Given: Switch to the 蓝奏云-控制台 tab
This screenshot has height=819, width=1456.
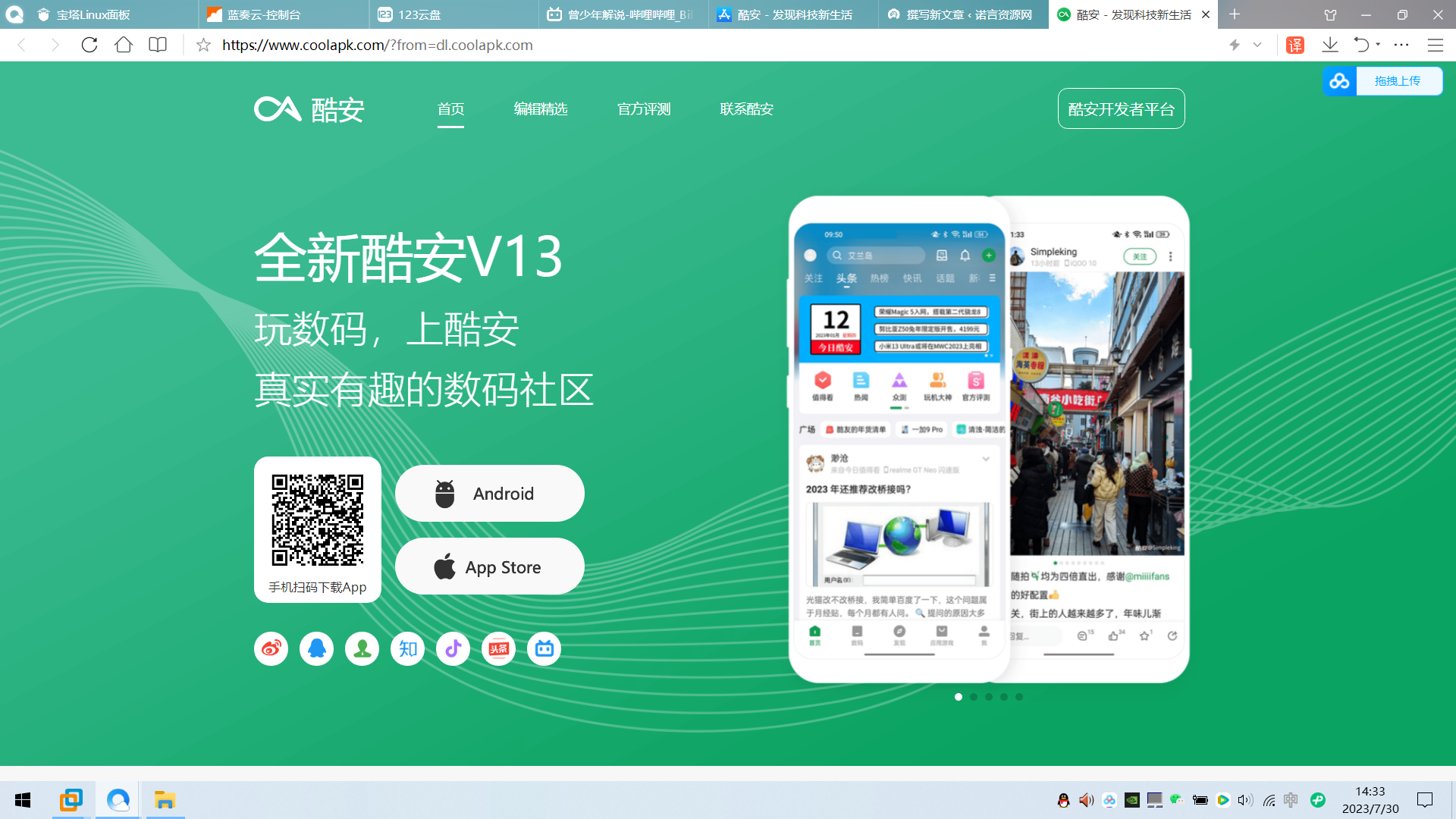Looking at the screenshot, I should [284, 14].
